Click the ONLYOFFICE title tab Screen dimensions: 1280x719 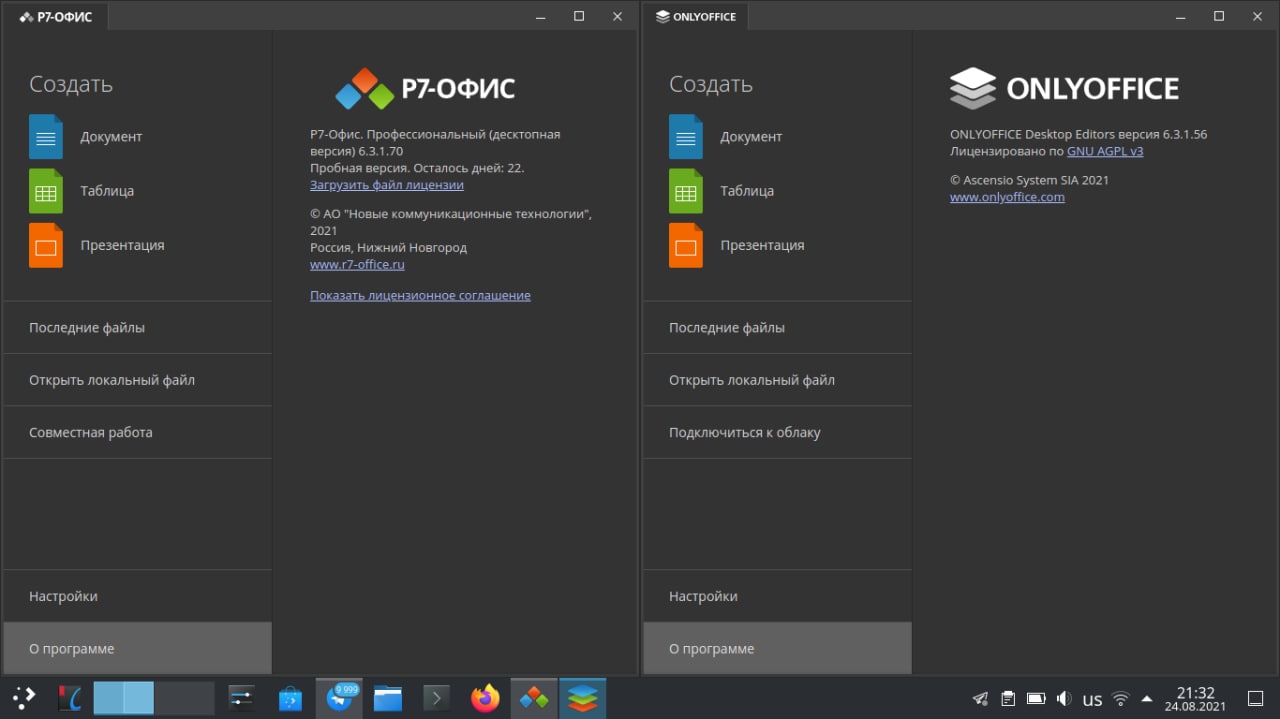696,17
